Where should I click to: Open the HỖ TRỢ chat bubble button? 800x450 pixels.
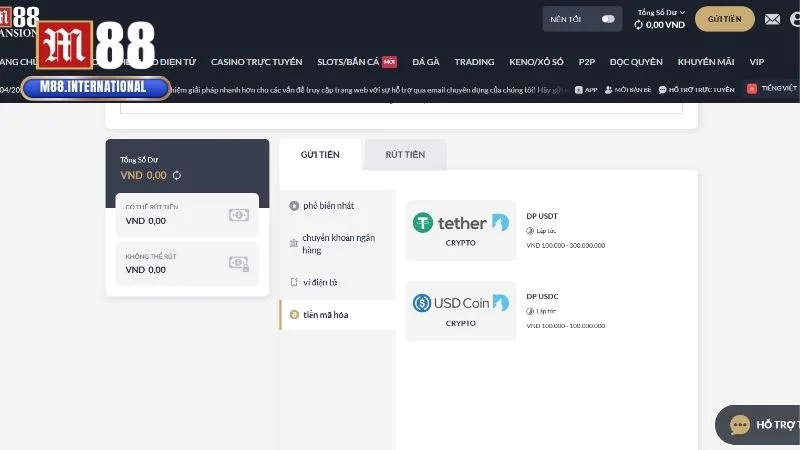click(x=758, y=424)
